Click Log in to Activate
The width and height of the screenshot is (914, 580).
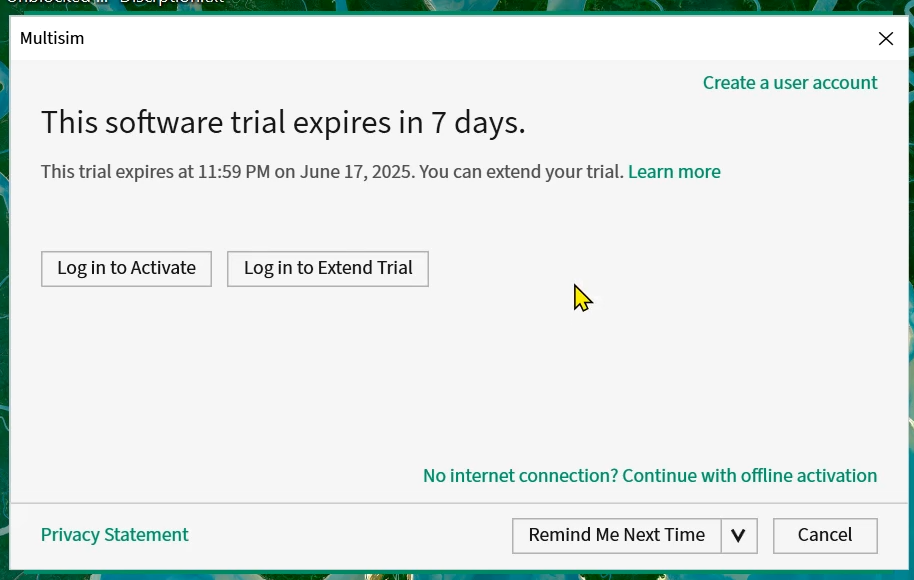126,269
